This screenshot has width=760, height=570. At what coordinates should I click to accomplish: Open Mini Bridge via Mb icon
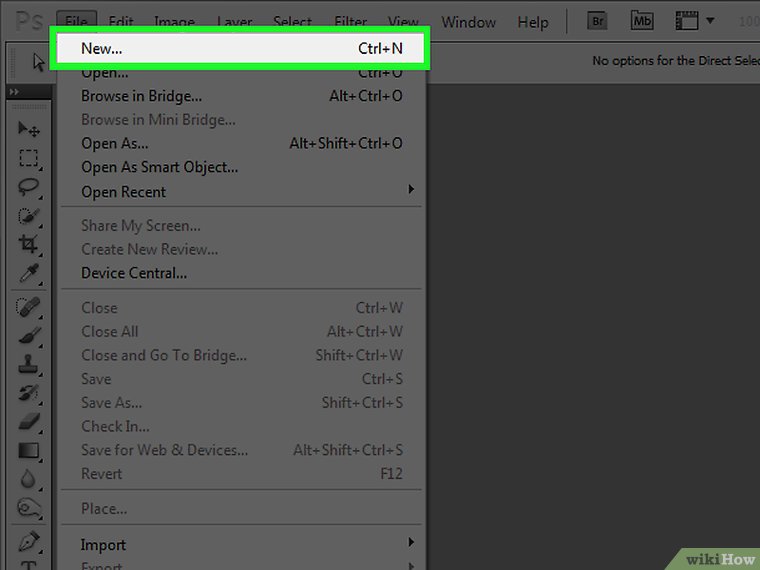[643, 21]
